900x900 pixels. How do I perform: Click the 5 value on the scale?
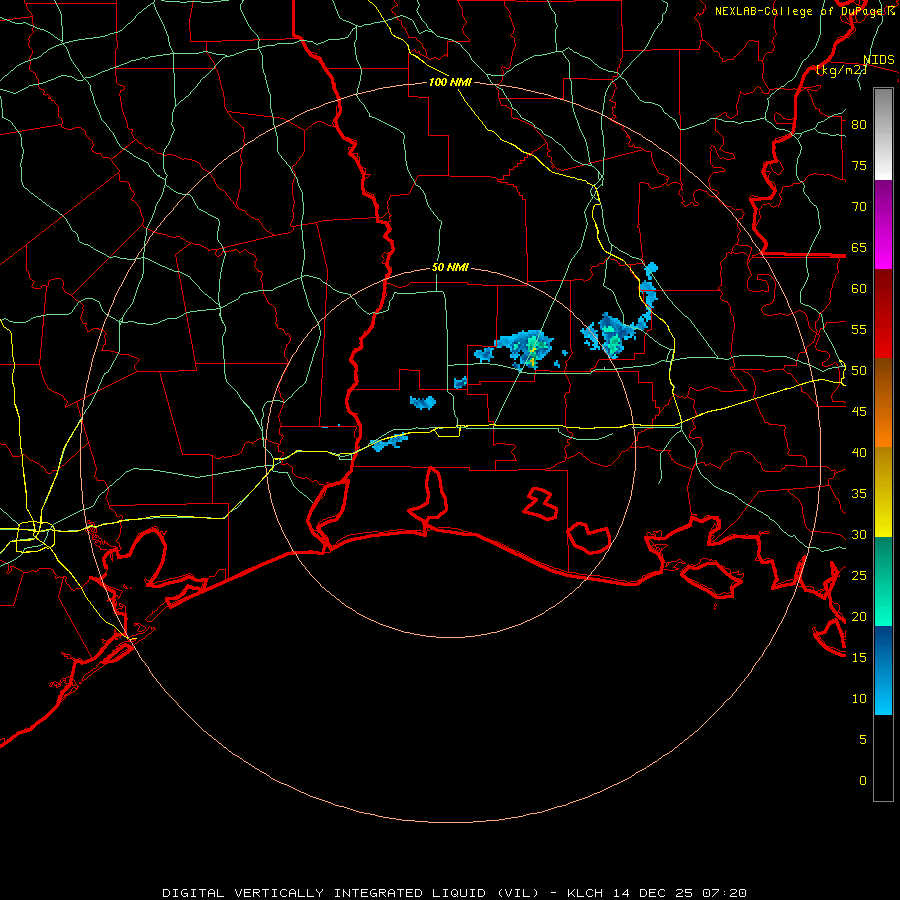point(863,739)
